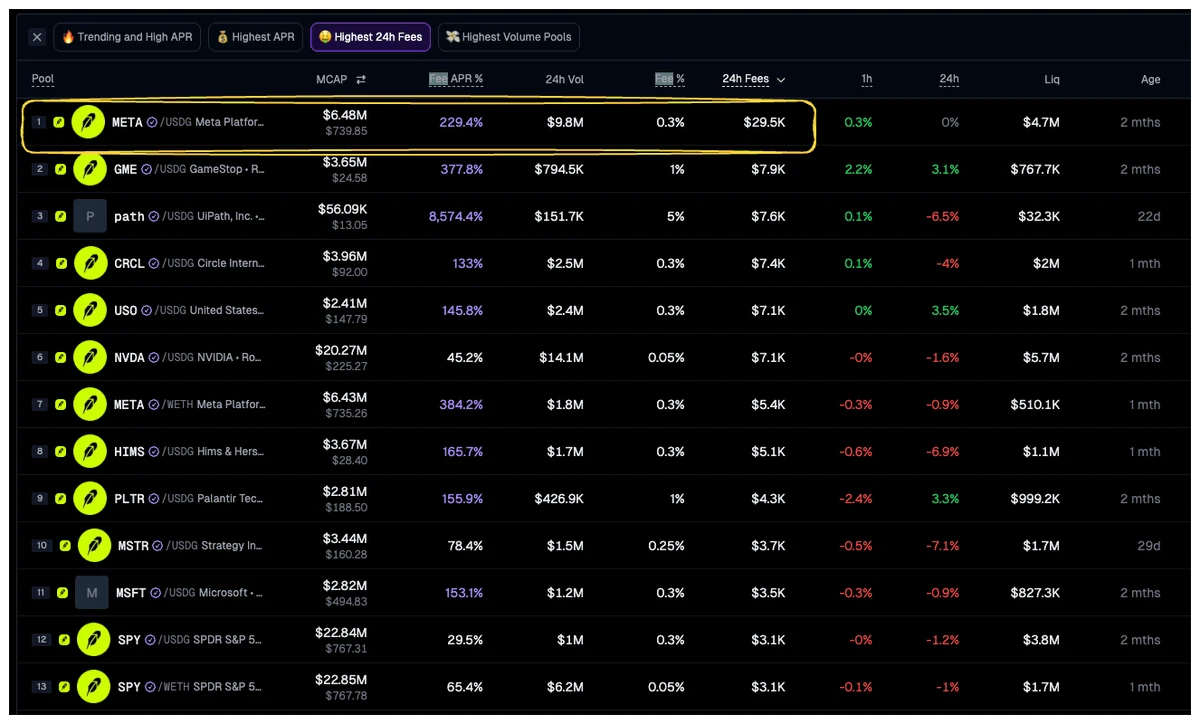This screenshot has height=724, width=1200.
Task: Click the META/WETH token logo
Action: pos(90,404)
